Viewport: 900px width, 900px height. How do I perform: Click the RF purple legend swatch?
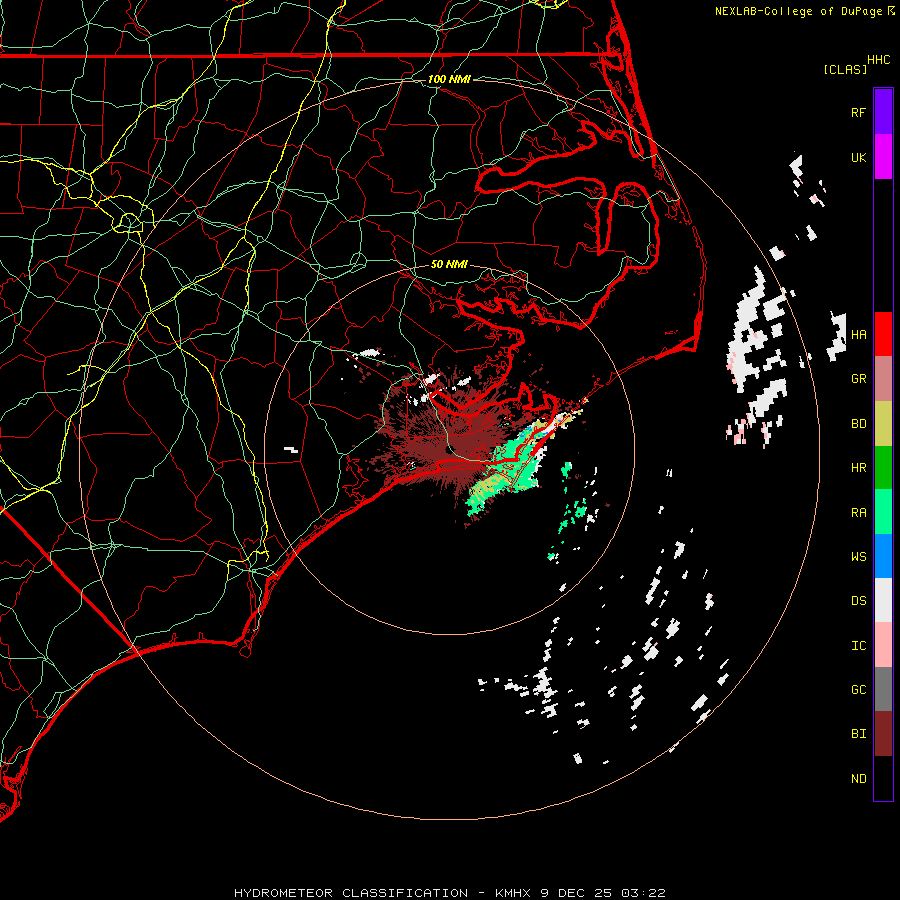tap(883, 112)
